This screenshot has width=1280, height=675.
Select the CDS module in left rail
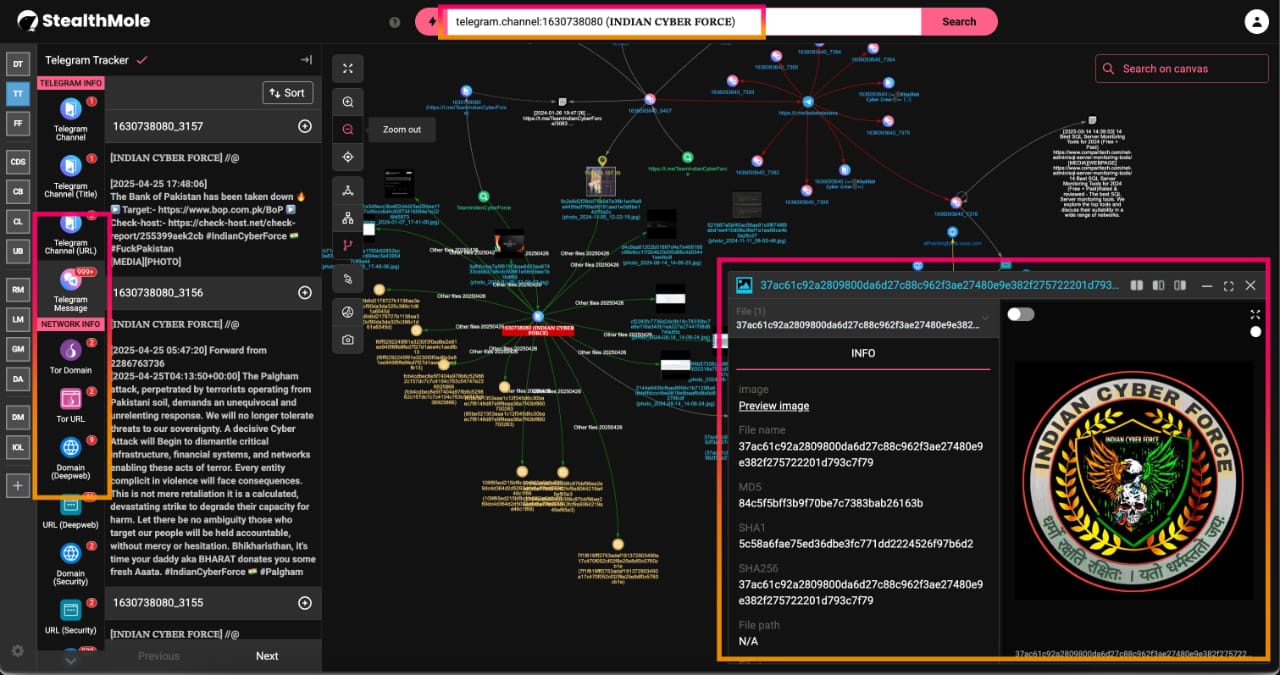point(18,161)
